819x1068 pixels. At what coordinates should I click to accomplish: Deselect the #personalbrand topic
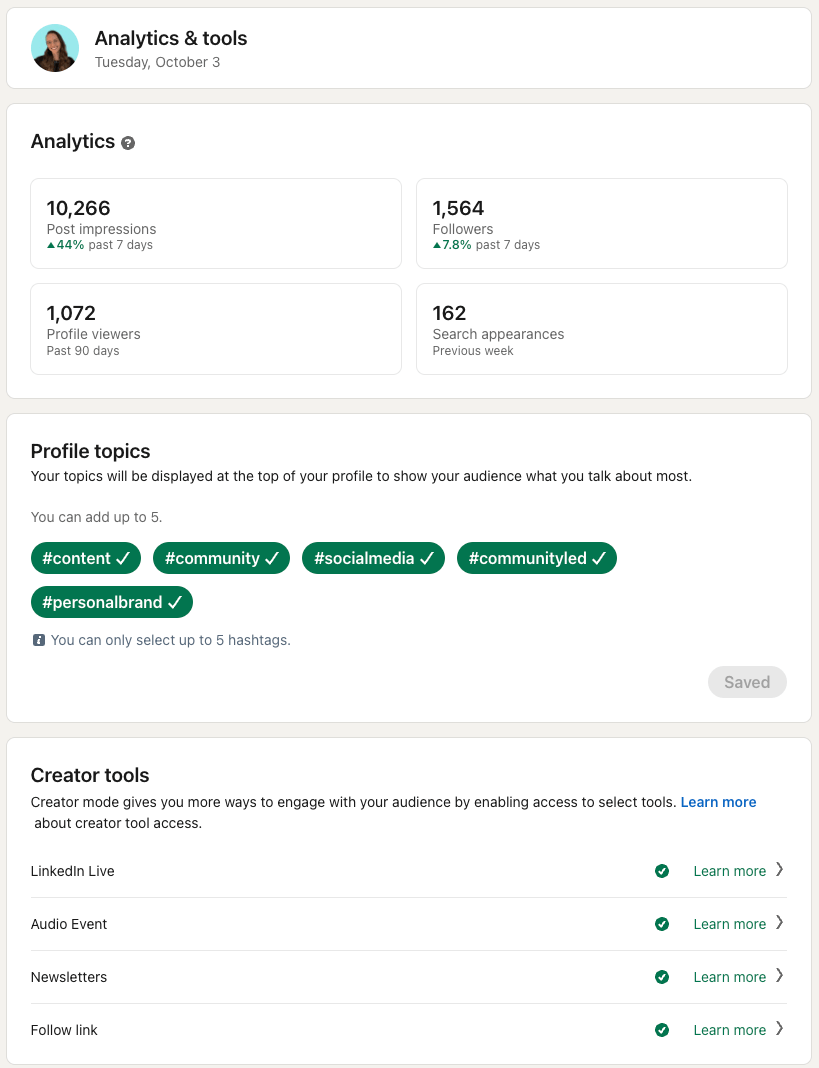(111, 602)
